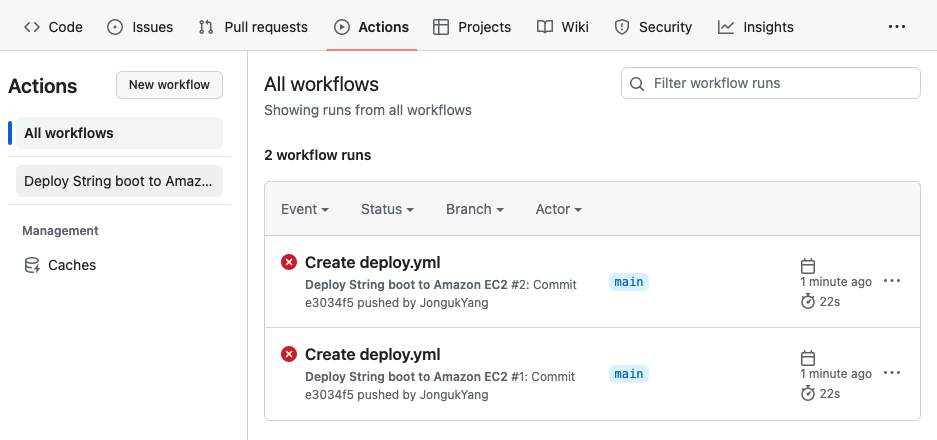Image resolution: width=937 pixels, height=440 pixels.
Task: Click the Projects table icon
Action: 441,27
